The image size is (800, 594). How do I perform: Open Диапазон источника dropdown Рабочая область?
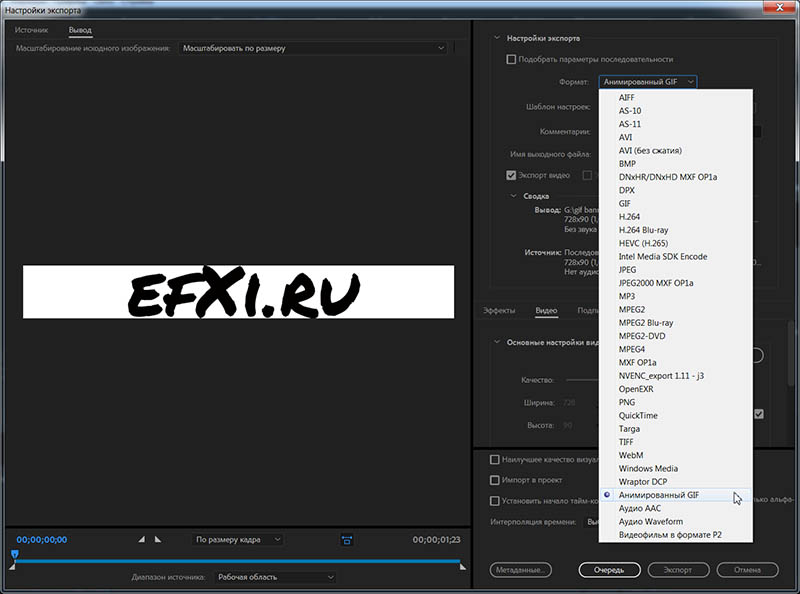tap(274, 577)
